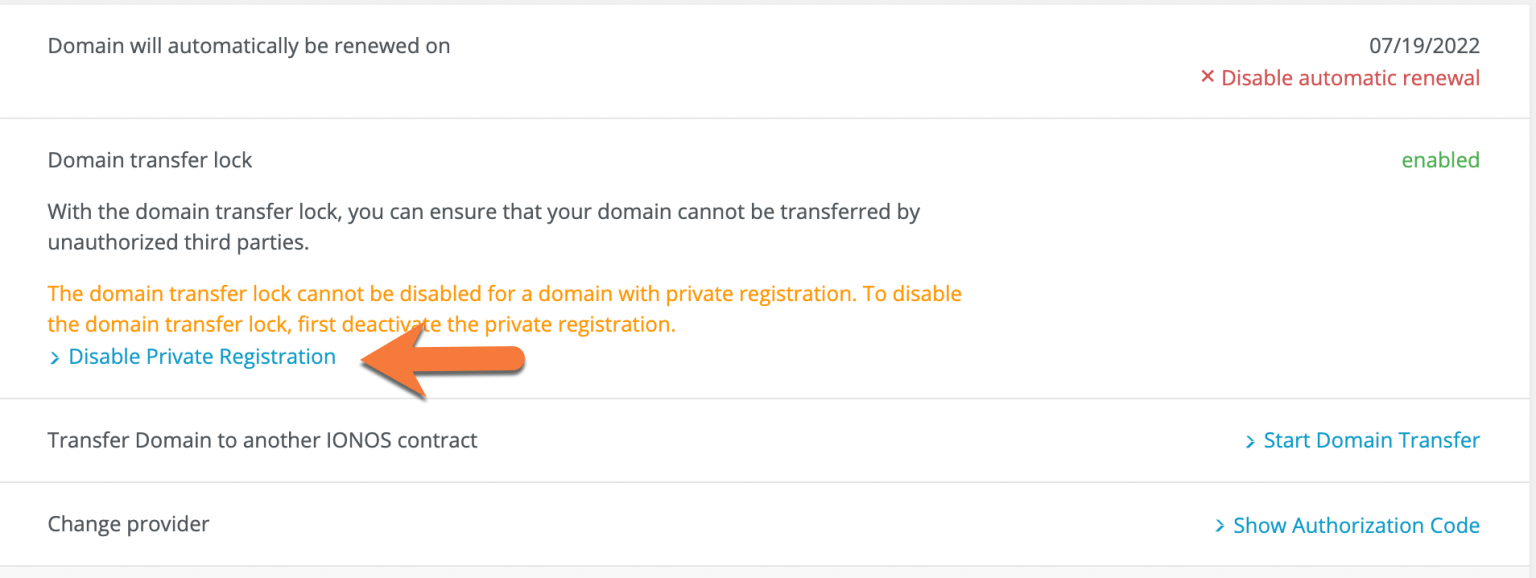Screen dimensions: 1536x578
Task: Click the chevron before Disable Private Registration
Action: point(55,358)
